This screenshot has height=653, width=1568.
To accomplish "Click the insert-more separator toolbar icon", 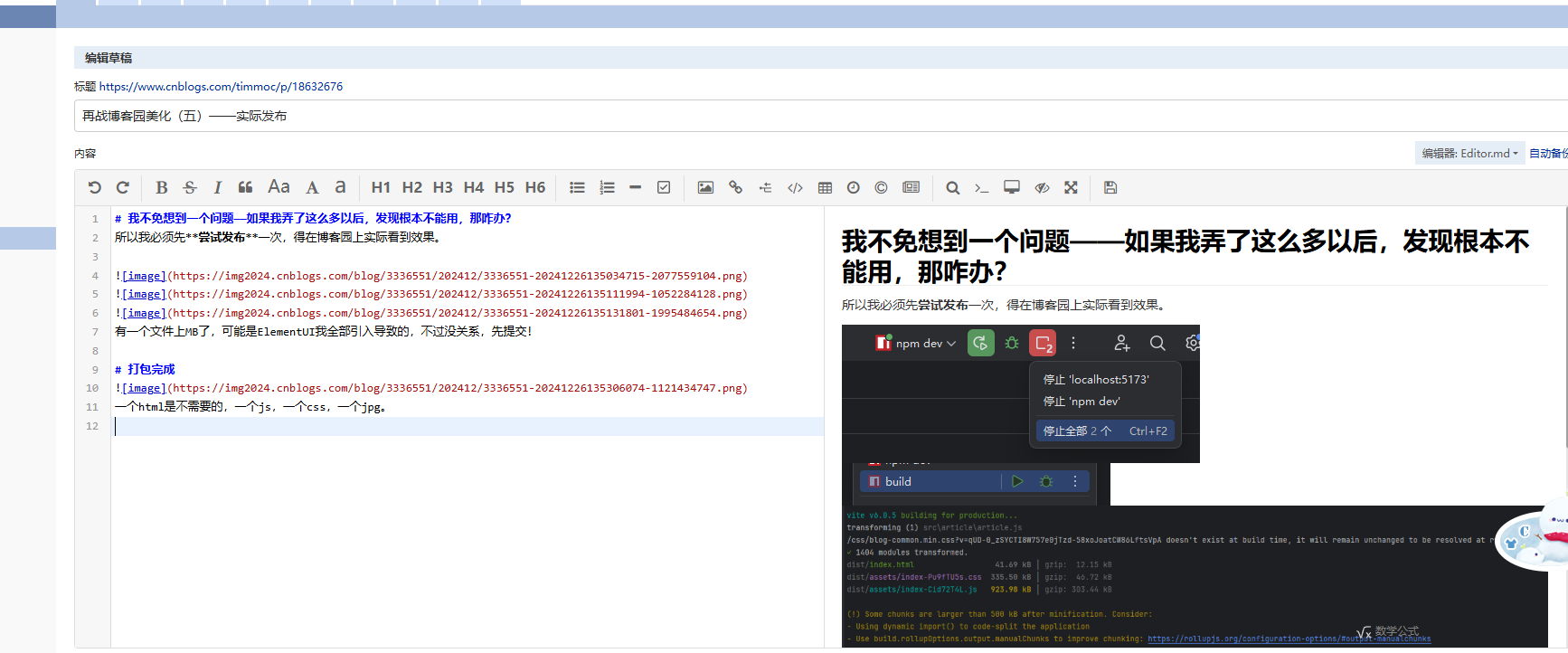I will 765,187.
